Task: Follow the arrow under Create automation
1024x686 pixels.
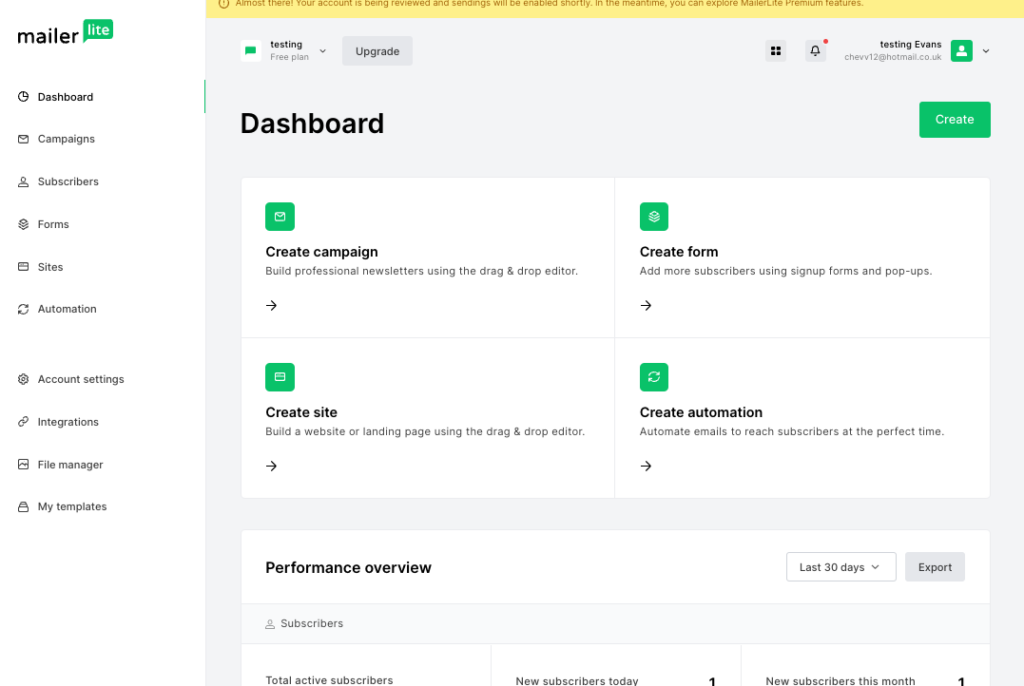Action: pyautogui.click(x=646, y=466)
